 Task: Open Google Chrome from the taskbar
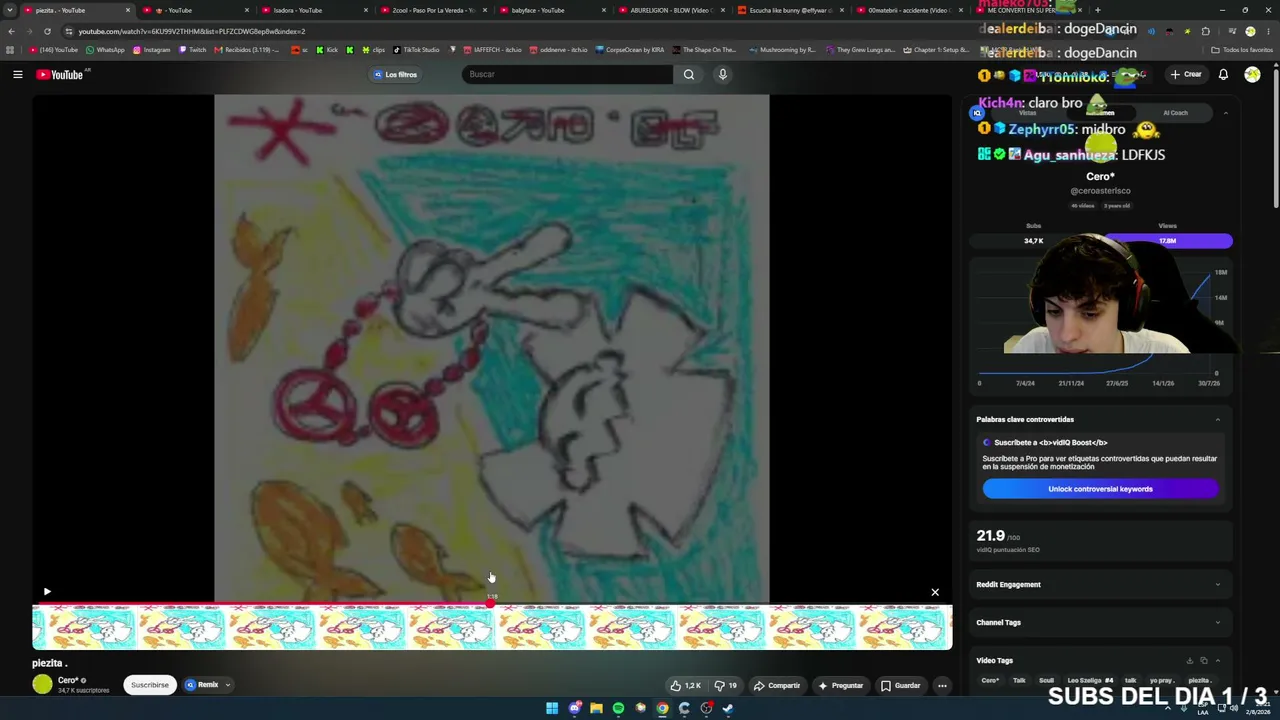[662, 708]
